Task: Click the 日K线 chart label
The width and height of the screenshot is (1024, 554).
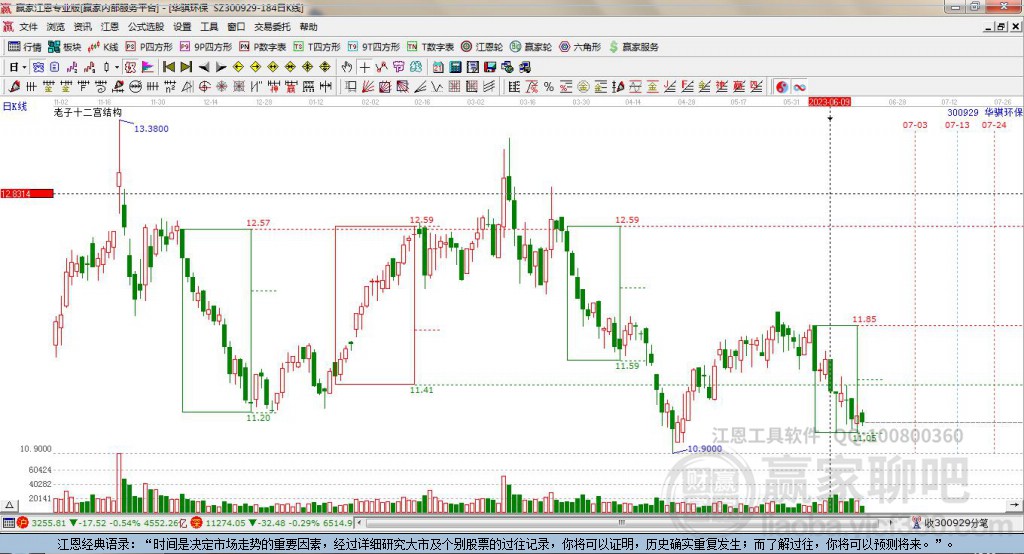Action: pyautogui.click(x=15, y=106)
